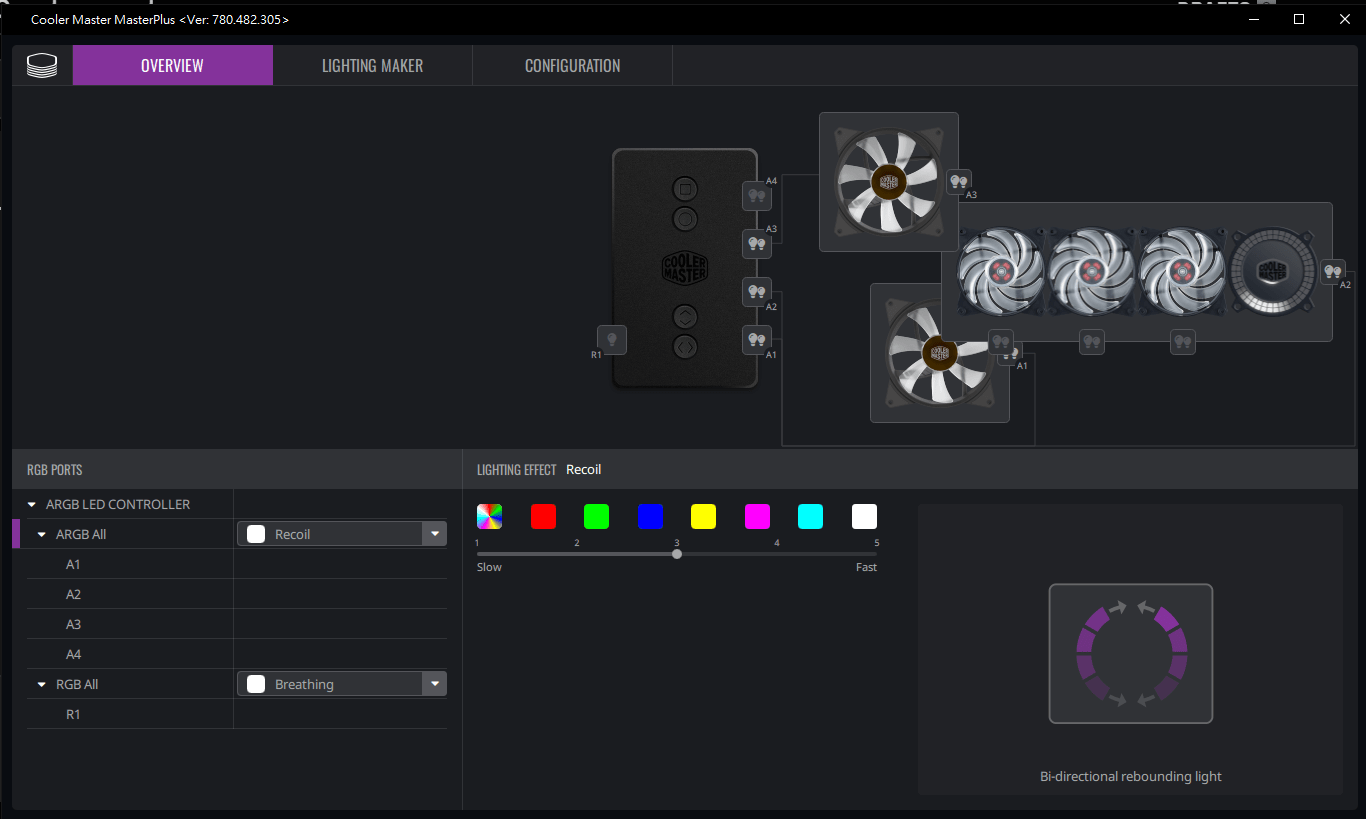Click the bulb icon under the rightmost radiator fan
This screenshot has height=819, width=1366.
pos(1182,342)
